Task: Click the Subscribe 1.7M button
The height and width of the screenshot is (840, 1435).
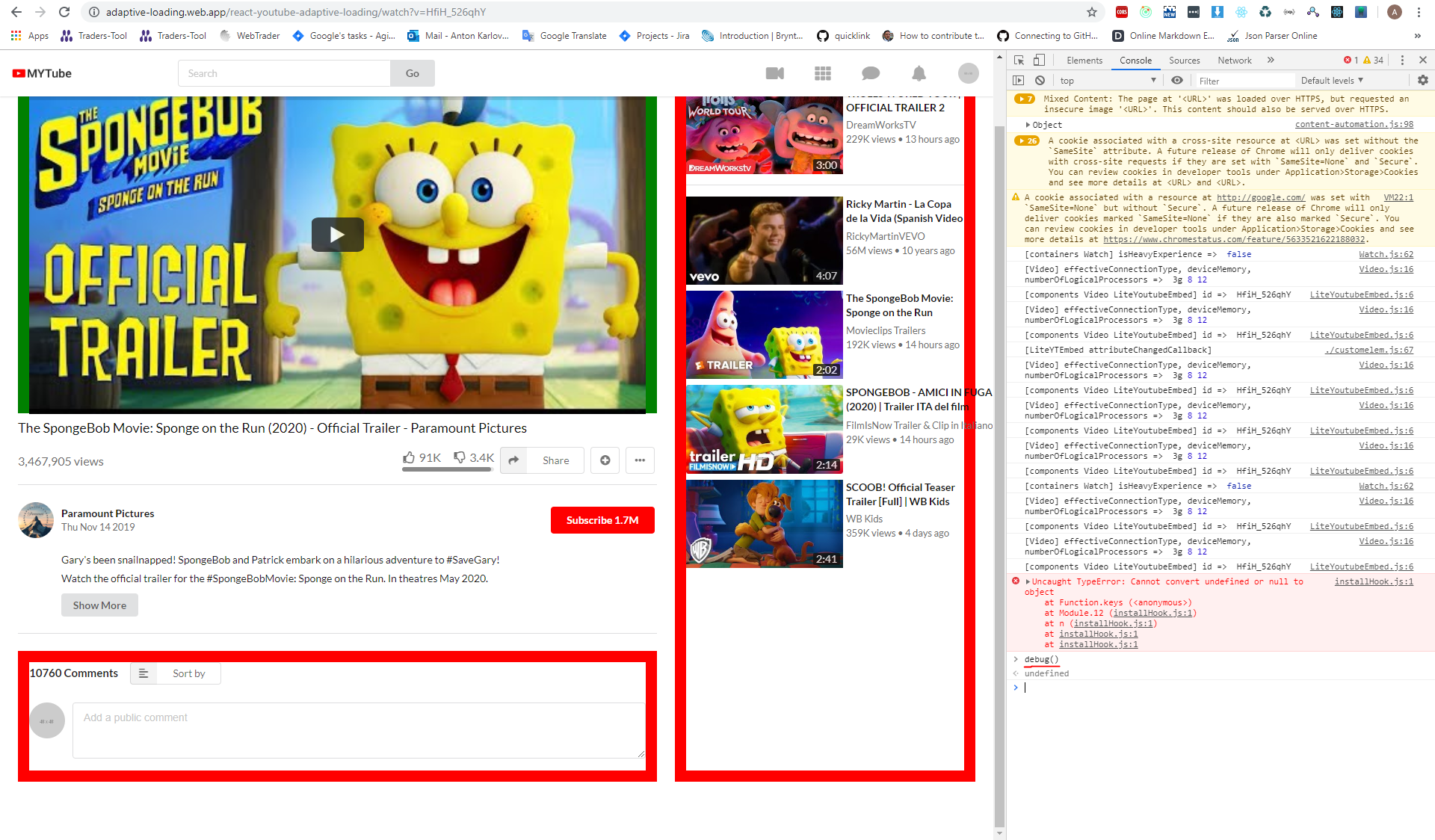Action: coord(602,519)
